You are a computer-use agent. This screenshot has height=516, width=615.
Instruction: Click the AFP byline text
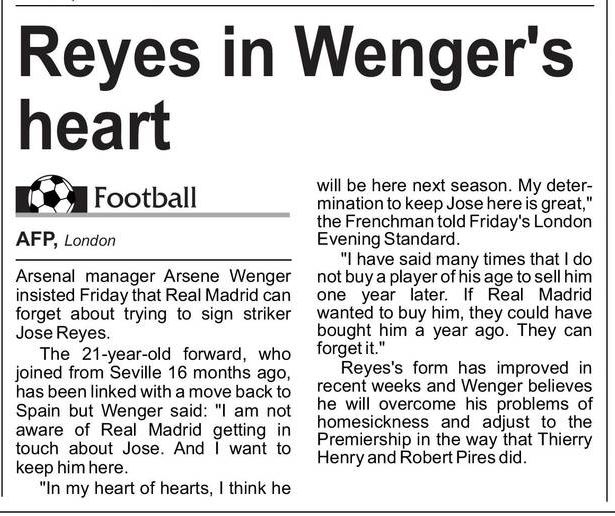click(35, 240)
